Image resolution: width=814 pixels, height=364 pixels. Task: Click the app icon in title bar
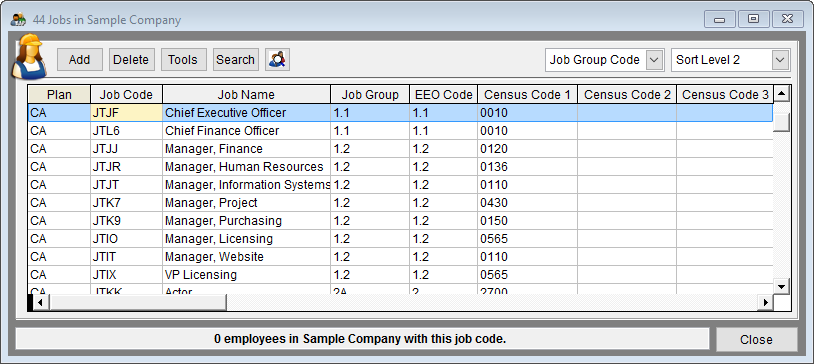coord(18,20)
